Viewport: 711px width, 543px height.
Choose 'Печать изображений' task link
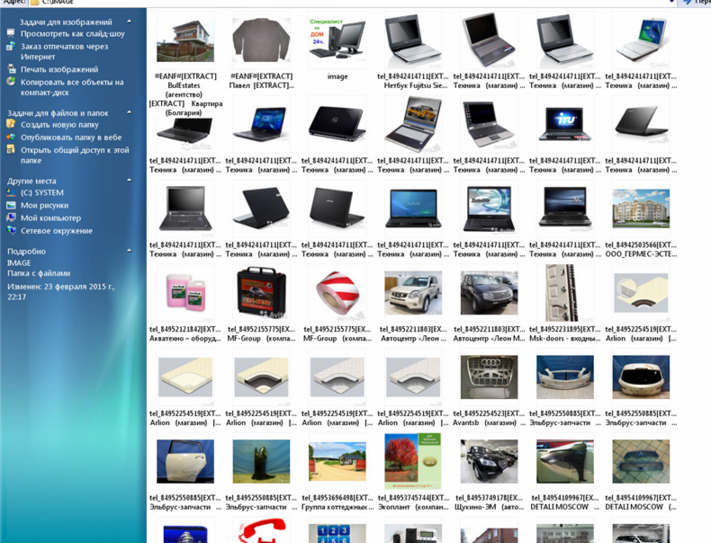[x=59, y=69]
